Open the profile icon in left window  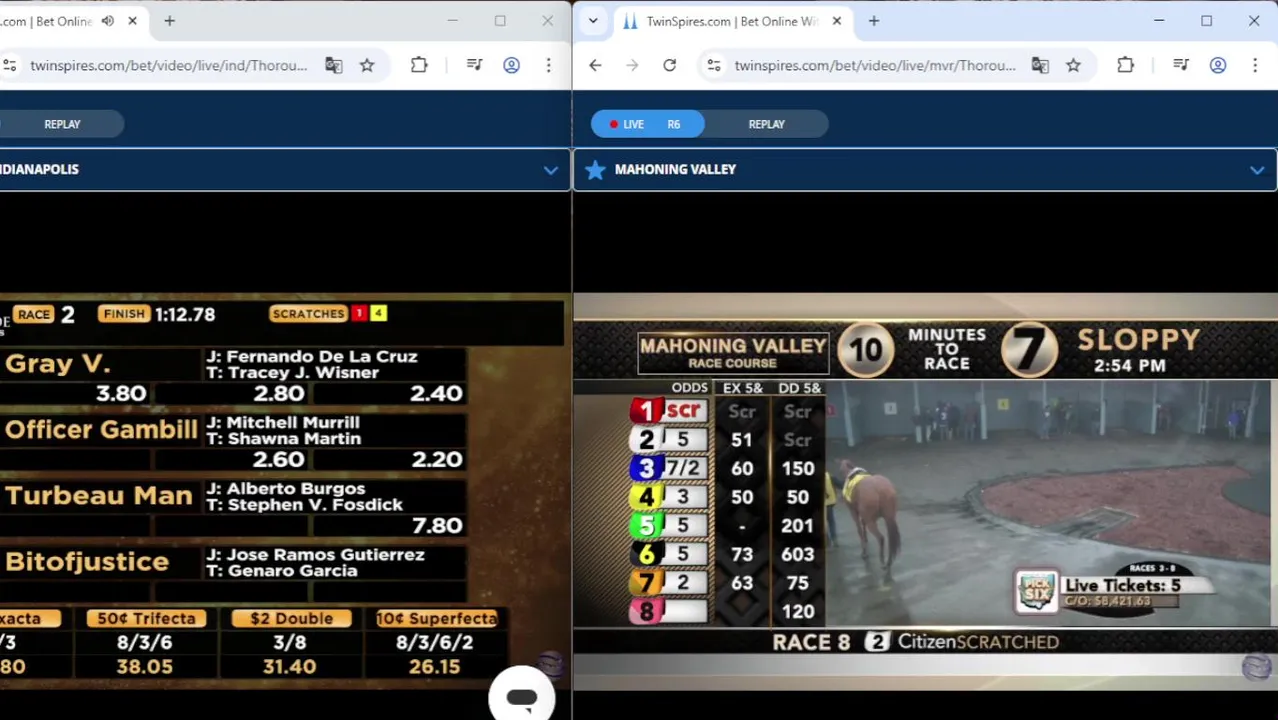click(x=511, y=65)
